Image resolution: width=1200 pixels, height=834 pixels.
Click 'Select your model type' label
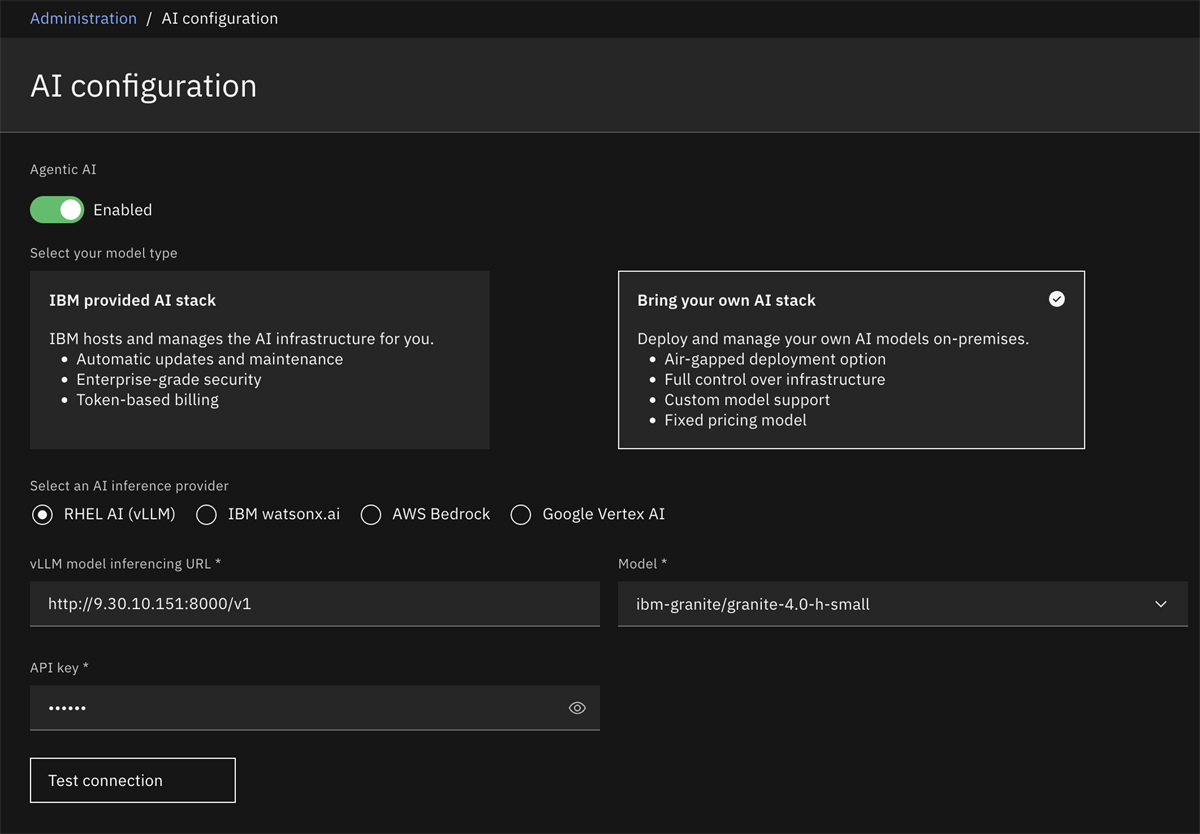pos(104,253)
